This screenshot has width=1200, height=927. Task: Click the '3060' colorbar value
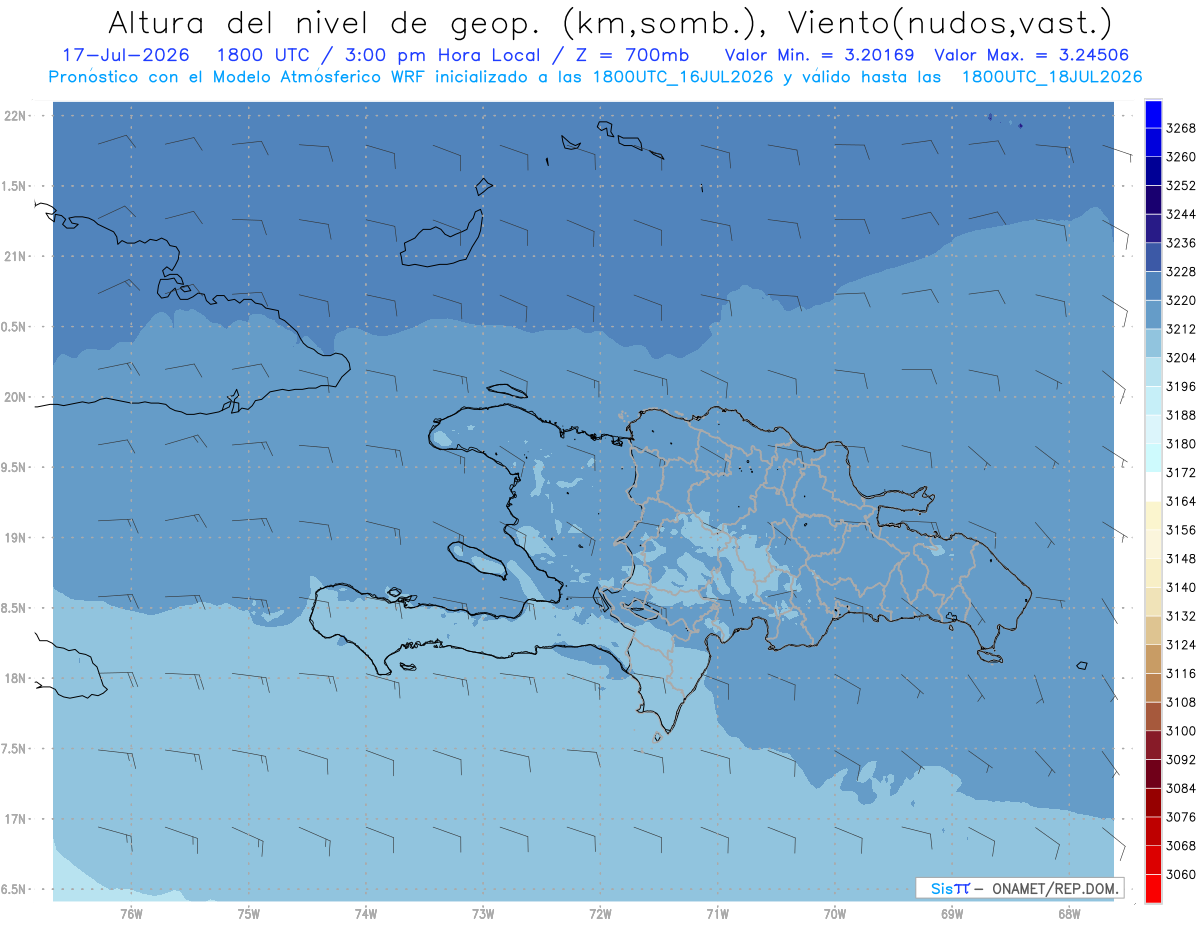1181,874
